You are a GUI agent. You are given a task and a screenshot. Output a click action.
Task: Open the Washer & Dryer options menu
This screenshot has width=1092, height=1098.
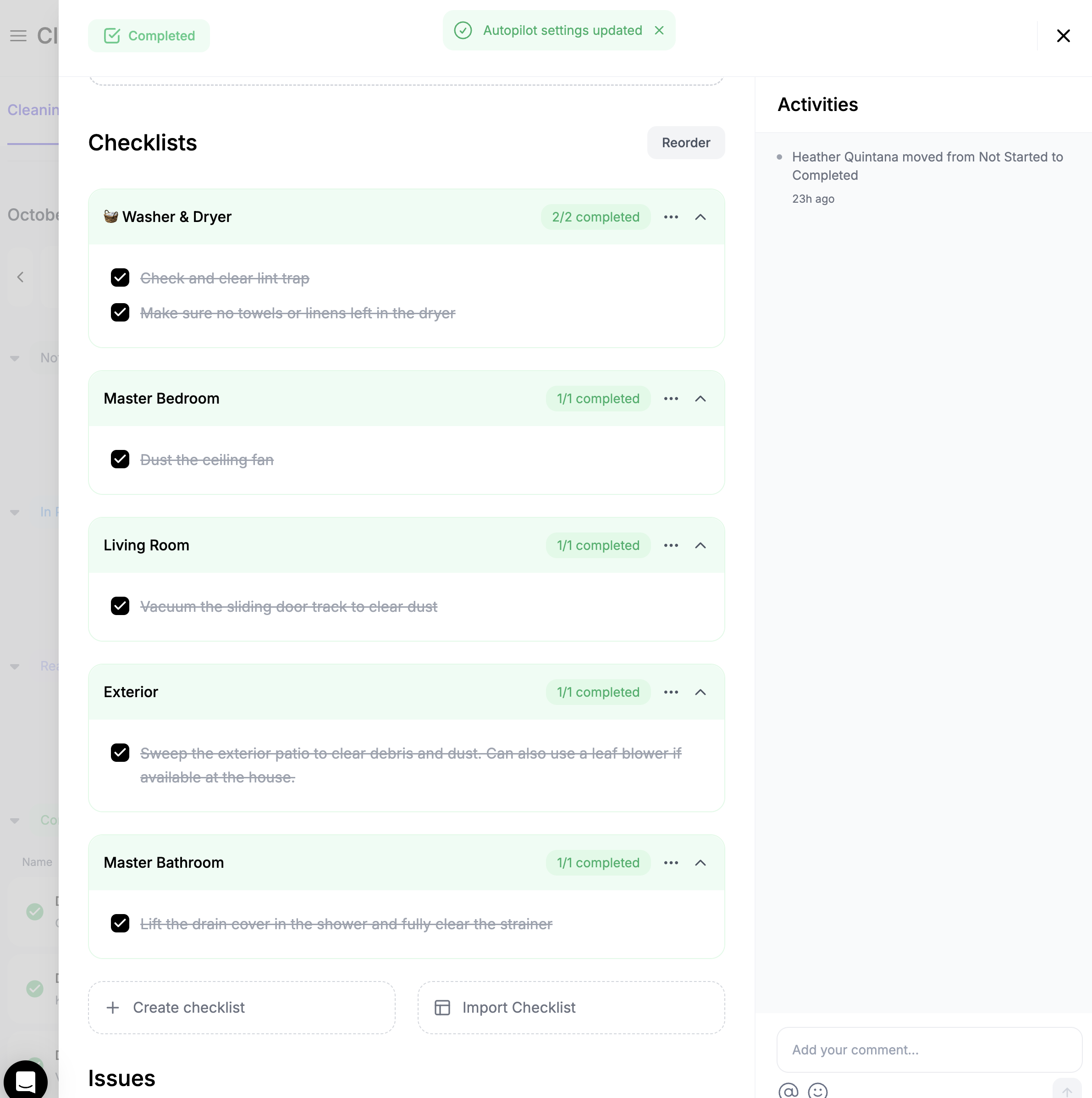click(x=671, y=217)
